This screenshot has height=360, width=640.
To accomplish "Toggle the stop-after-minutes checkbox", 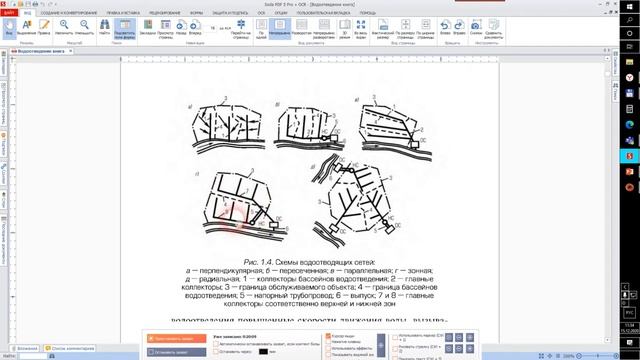I will pyautogui.click(x=216, y=351).
